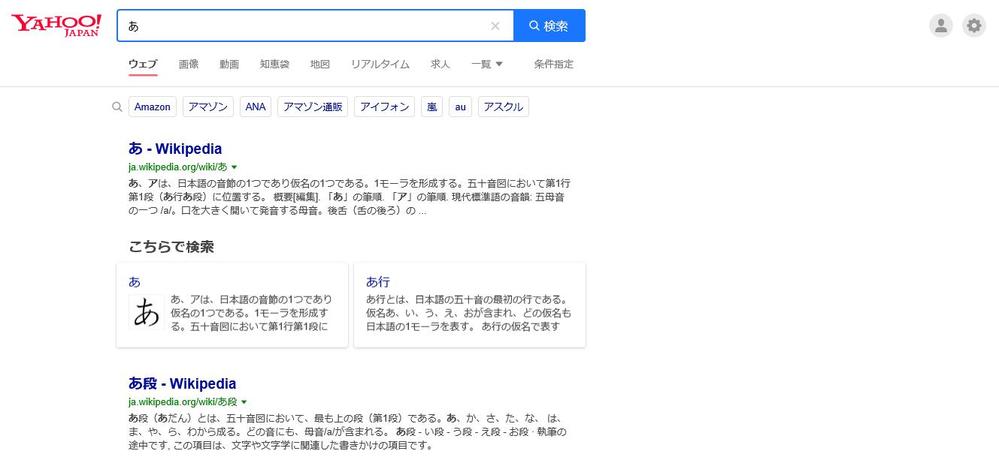Select the Amazon related search chip
The height and width of the screenshot is (457, 999).
click(153, 107)
